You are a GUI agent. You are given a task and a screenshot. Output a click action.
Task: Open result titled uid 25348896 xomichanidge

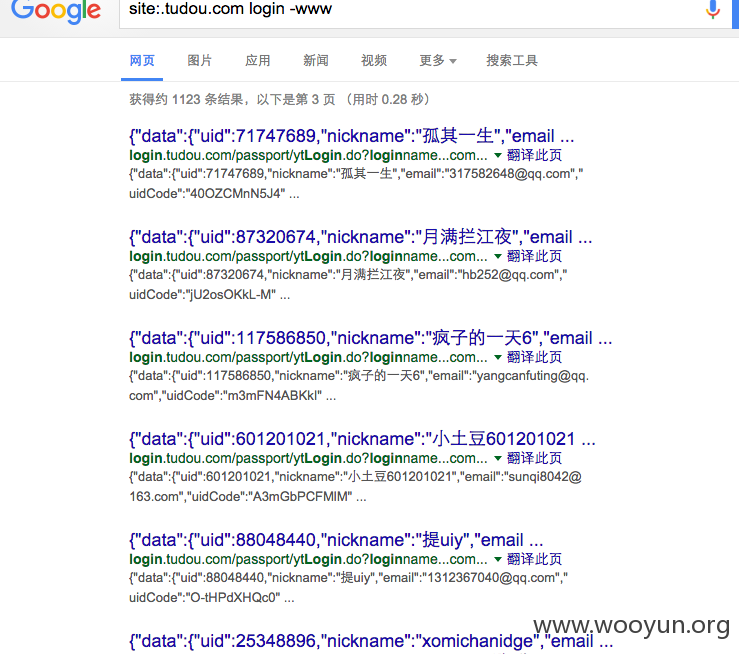click(x=371, y=641)
